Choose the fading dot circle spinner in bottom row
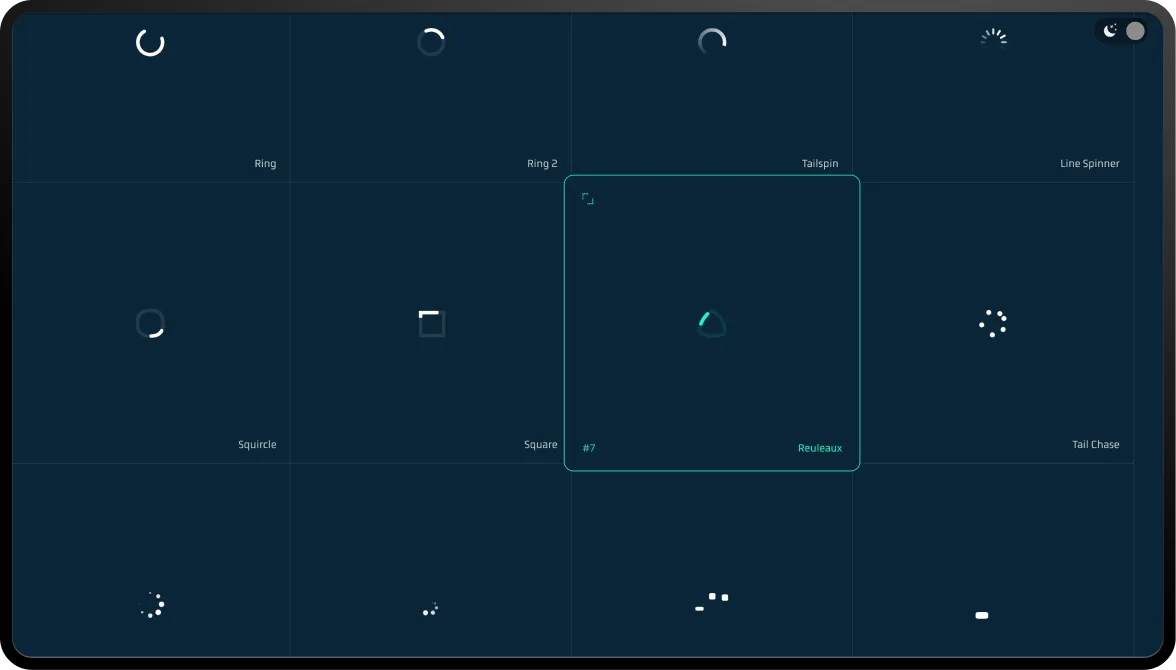This screenshot has height=670, width=1176. point(152,605)
